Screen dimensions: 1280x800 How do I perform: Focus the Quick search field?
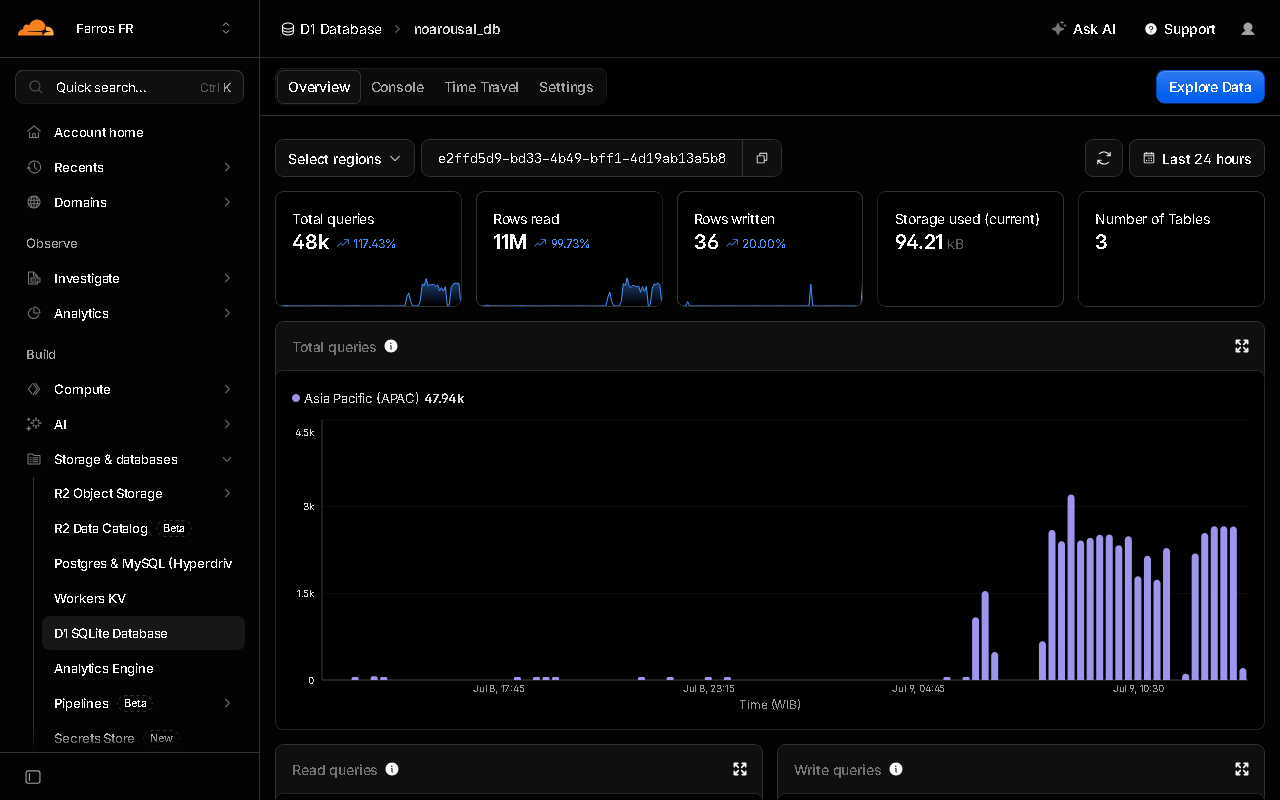pos(129,87)
